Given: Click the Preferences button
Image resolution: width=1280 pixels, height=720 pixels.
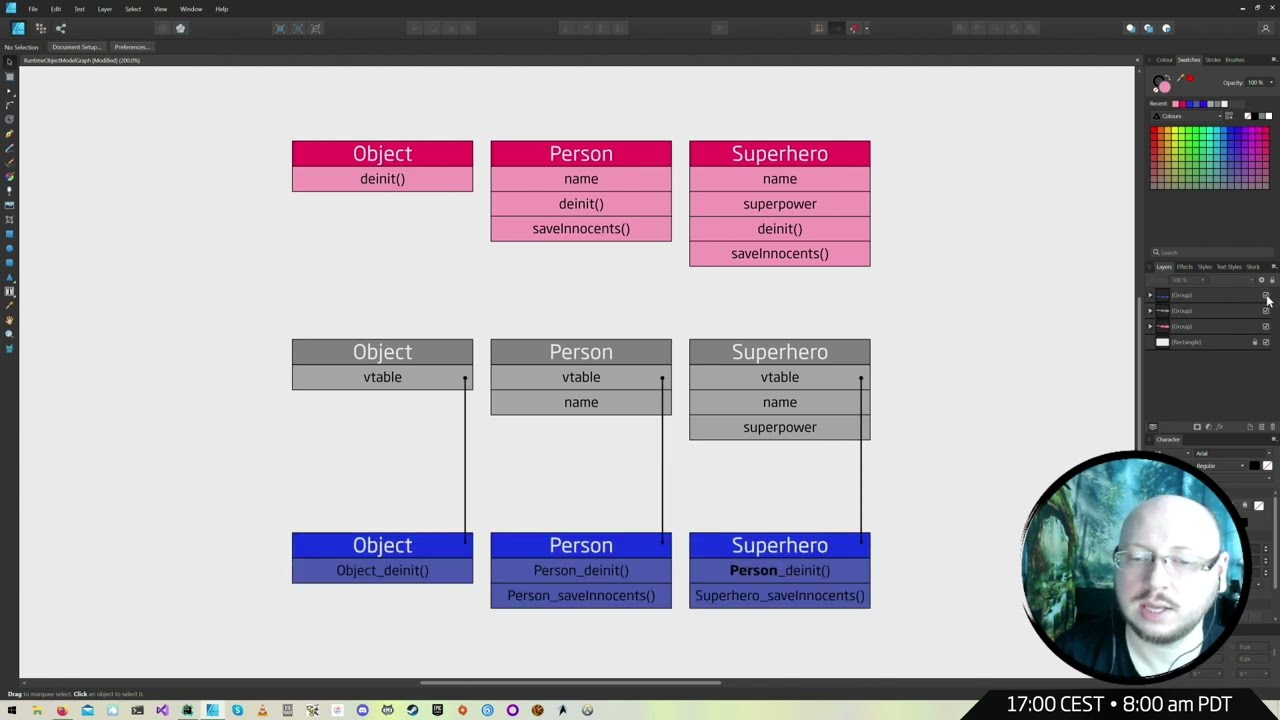Looking at the screenshot, I should [131, 47].
